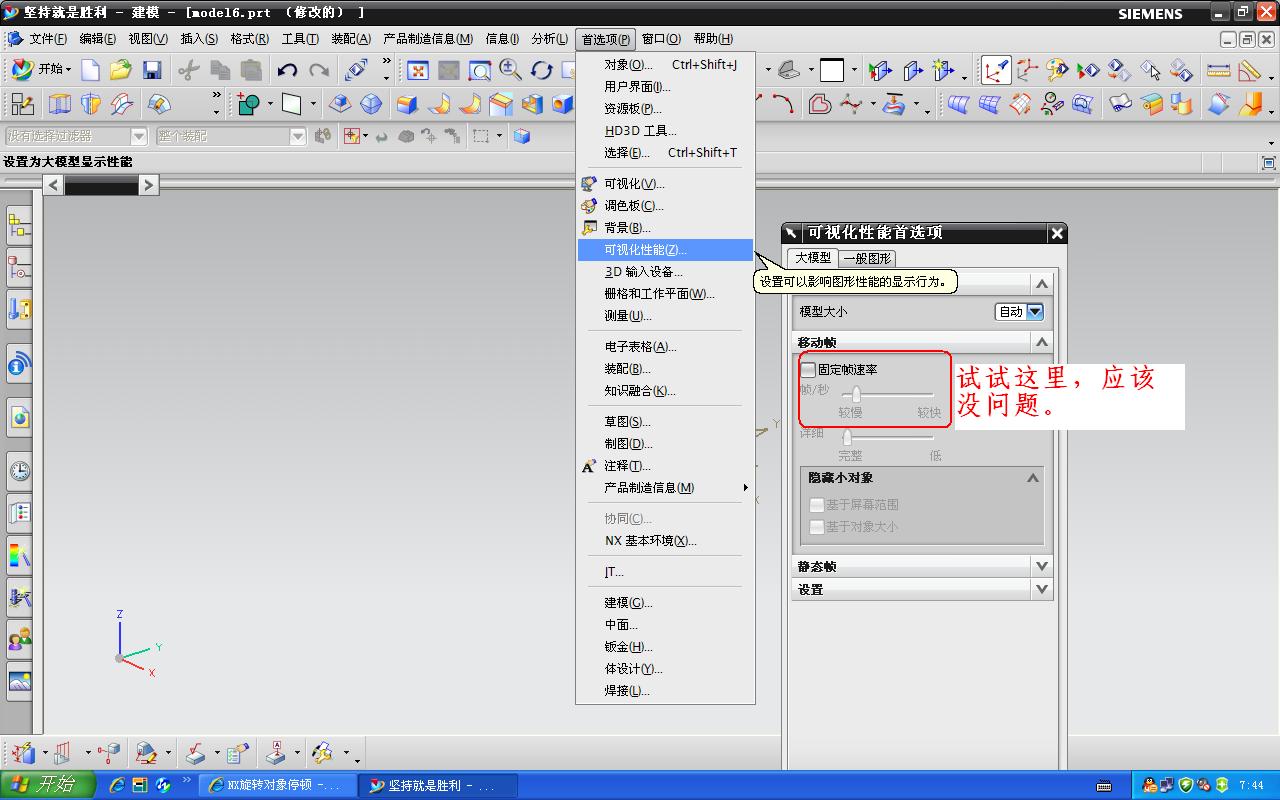Image resolution: width=1280 pixels, height=800 pixels.
Task: Switch to the 一般图形 tab
Action: tap(867, 258)
